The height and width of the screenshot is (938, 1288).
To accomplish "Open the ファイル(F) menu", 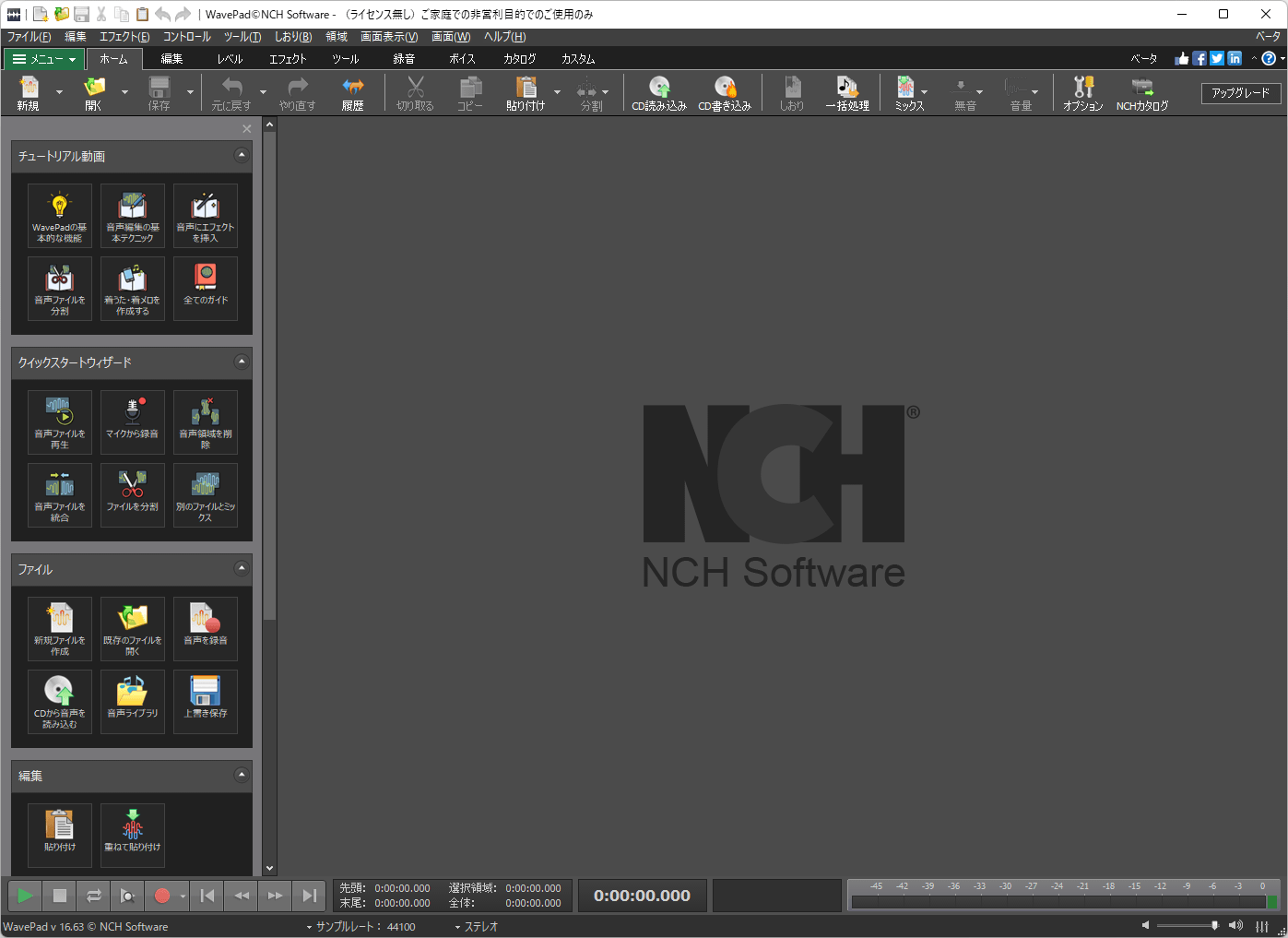I will point(30,37).
